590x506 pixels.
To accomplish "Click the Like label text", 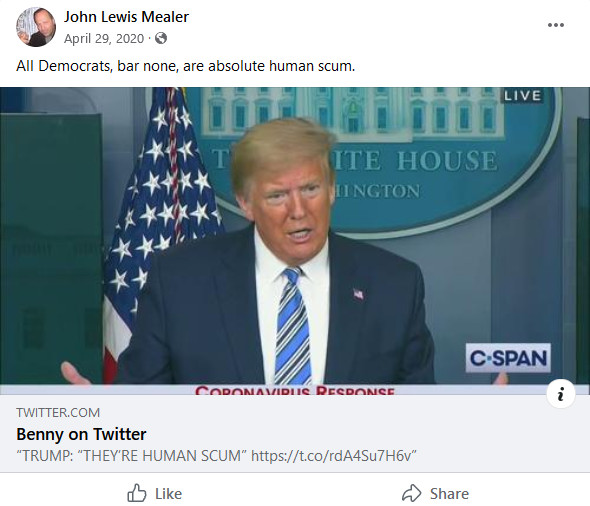I will point(169,494).
